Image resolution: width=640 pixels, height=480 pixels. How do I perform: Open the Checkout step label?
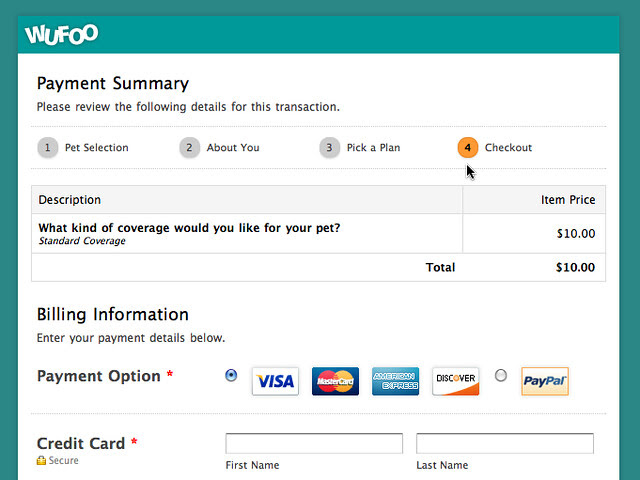coord(509,147)
